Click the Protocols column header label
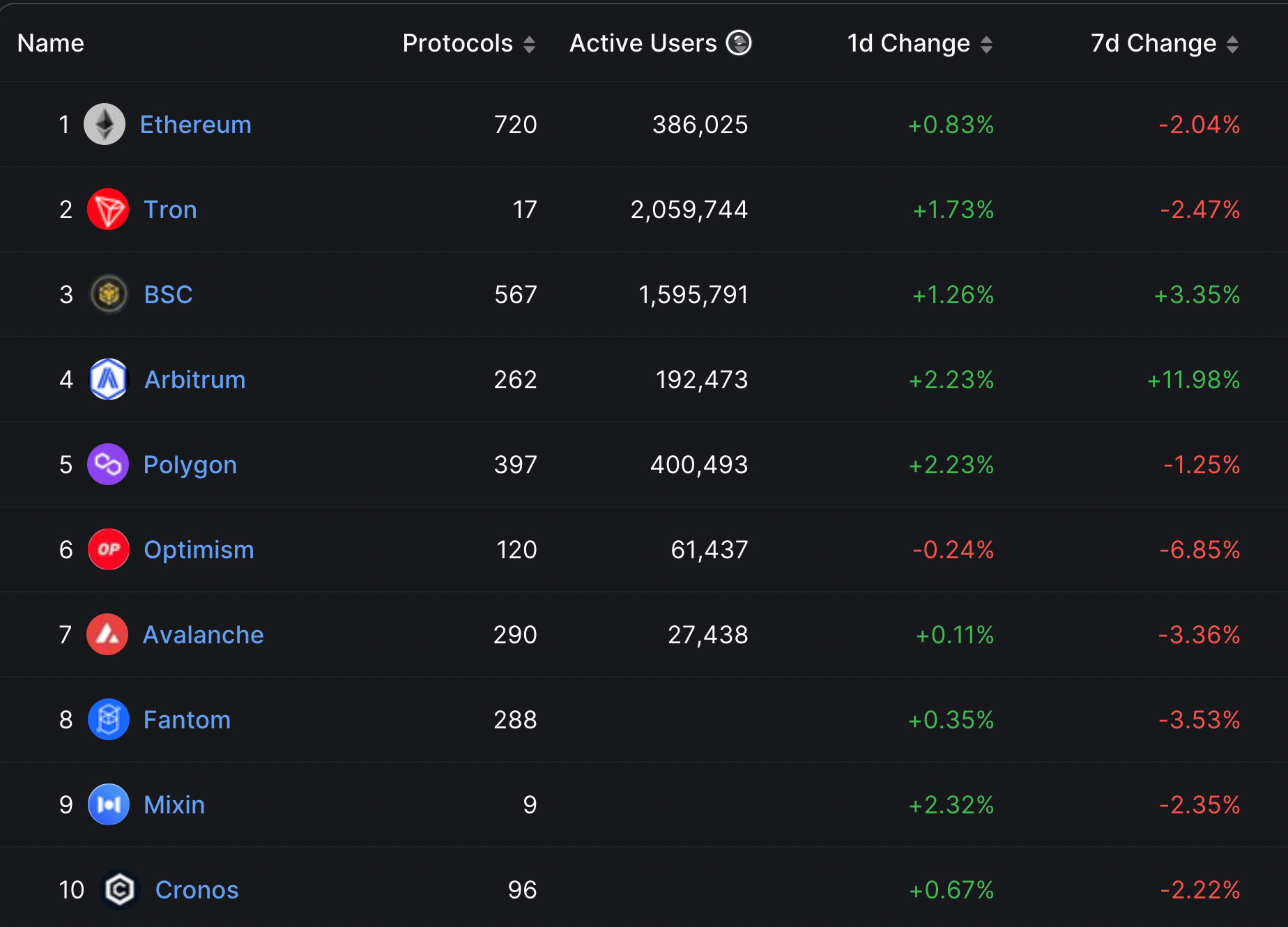Viewport: 1288px width, 927px height. coord(458,43)
